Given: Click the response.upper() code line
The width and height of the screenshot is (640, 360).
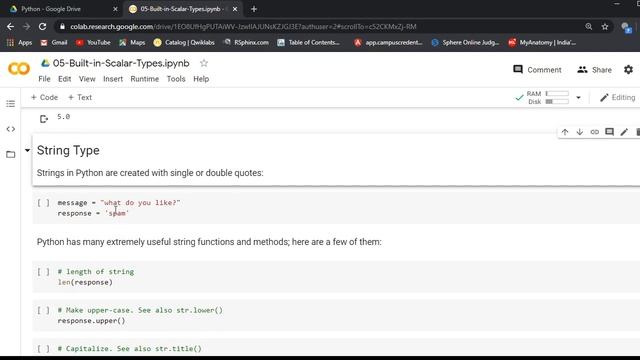Looking at the screenshot, I should tap(91, 320).
